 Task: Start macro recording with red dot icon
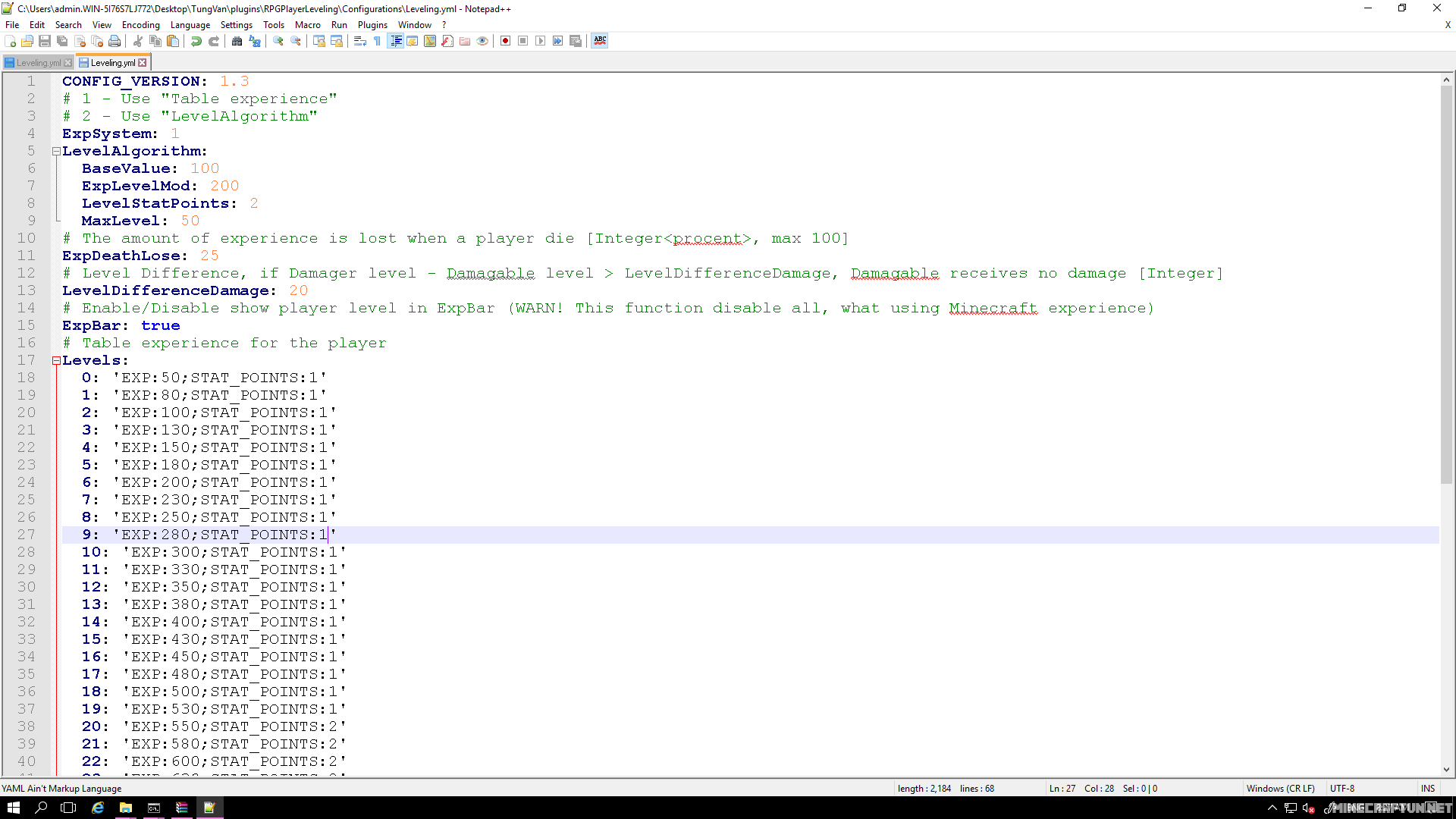(505, 41)
